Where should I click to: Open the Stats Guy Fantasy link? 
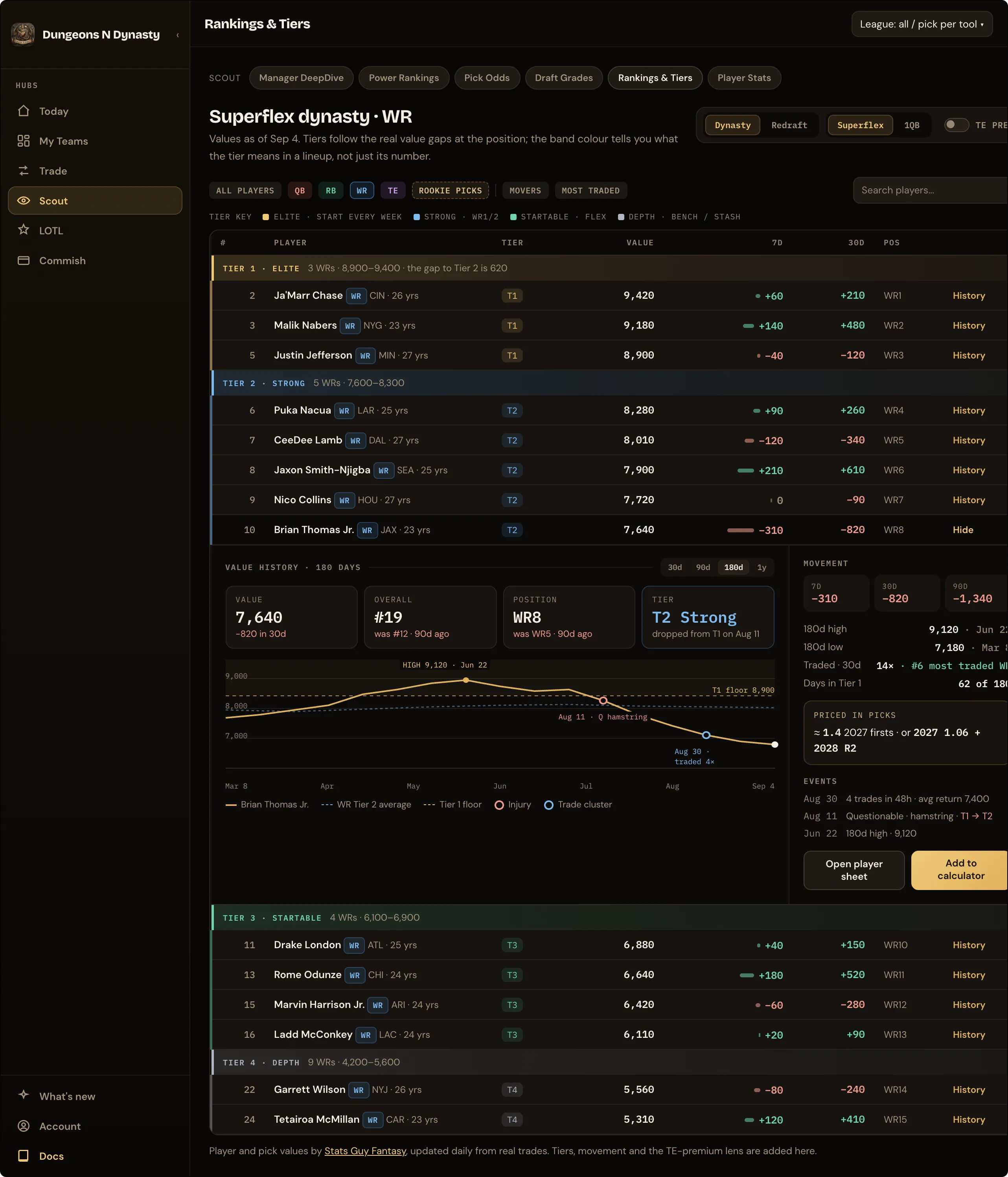[x=365, y=1151]
